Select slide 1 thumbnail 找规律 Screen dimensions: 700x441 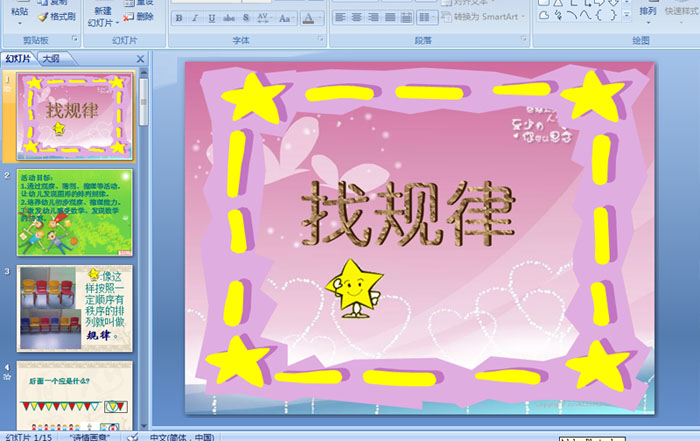point(75,116)
